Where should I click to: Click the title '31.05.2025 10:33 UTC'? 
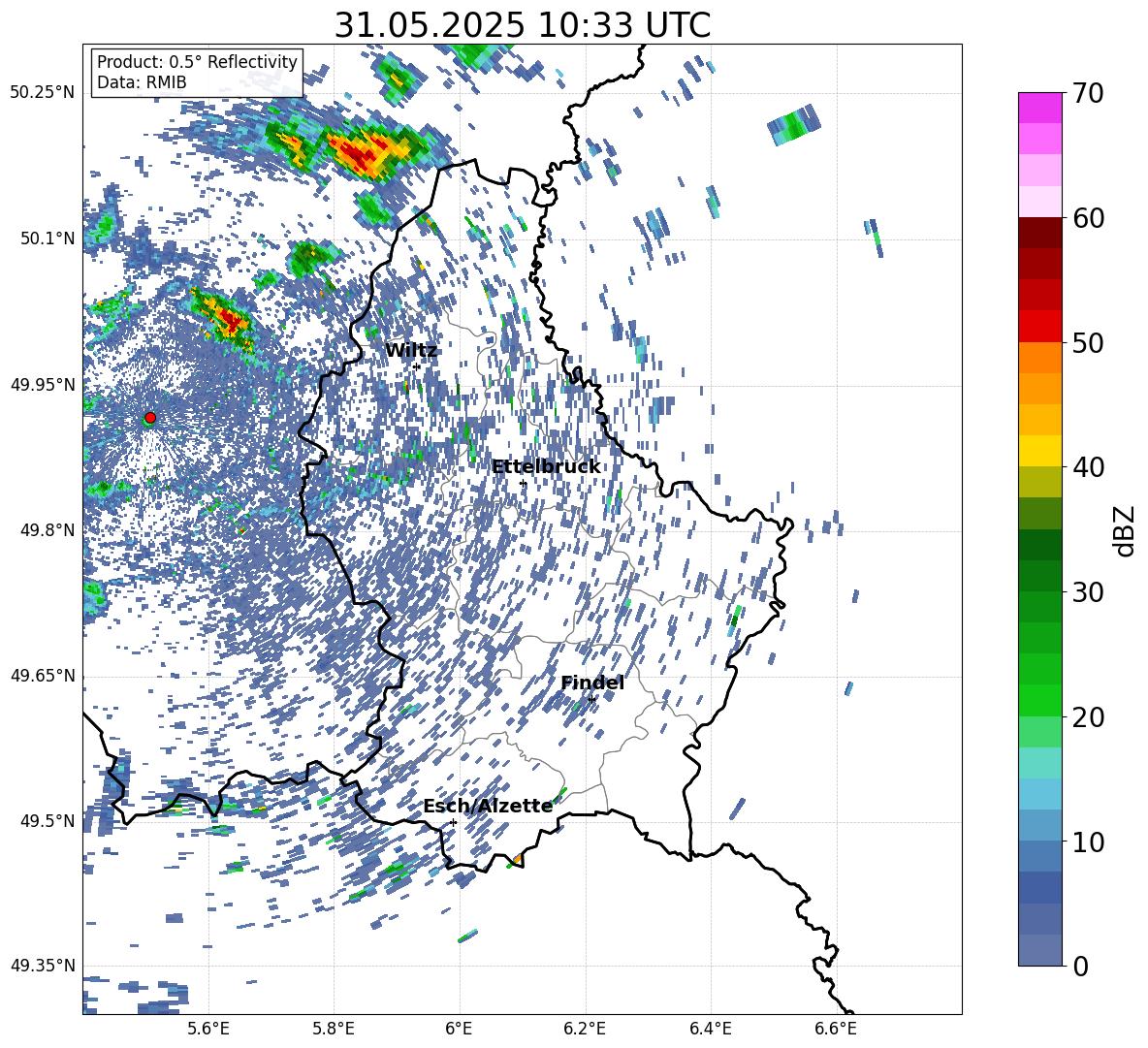tap(522, 25)
